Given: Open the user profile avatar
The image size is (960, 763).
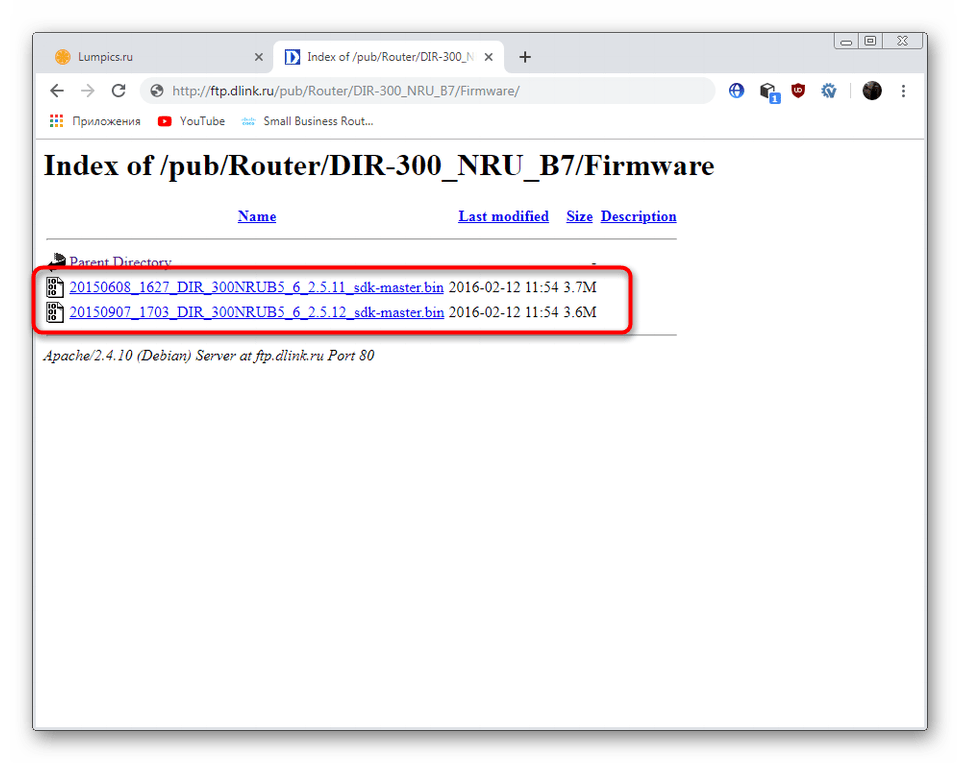Looking at the screenshot, I should pos(872,91).
